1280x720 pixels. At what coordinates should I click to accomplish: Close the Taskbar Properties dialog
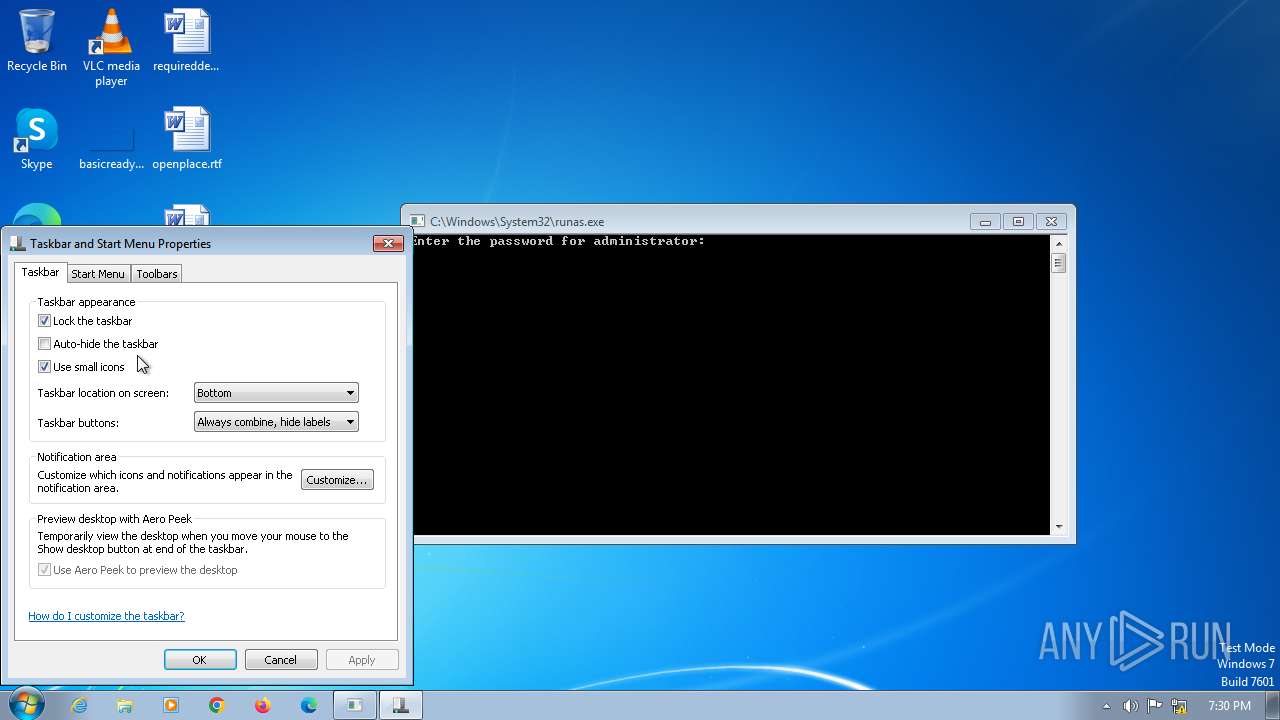point(388,243)
